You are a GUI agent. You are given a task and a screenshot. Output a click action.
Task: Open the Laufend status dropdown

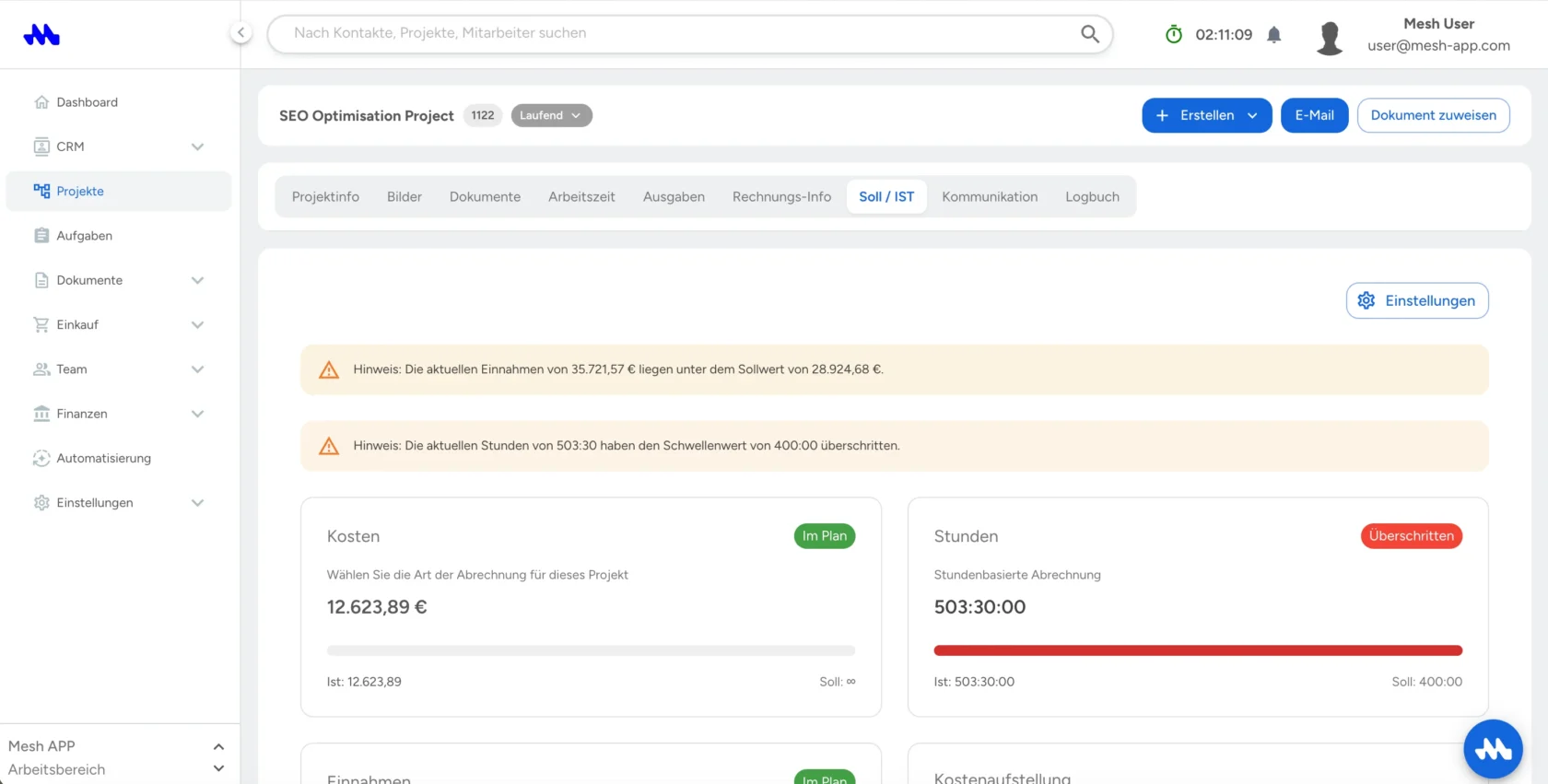(551, 115)
